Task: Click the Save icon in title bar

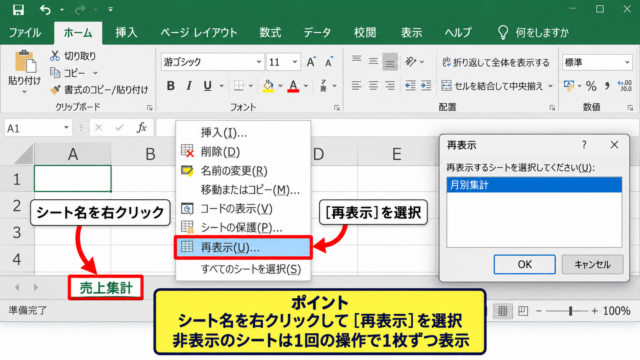Action: [x=18, y=9]
